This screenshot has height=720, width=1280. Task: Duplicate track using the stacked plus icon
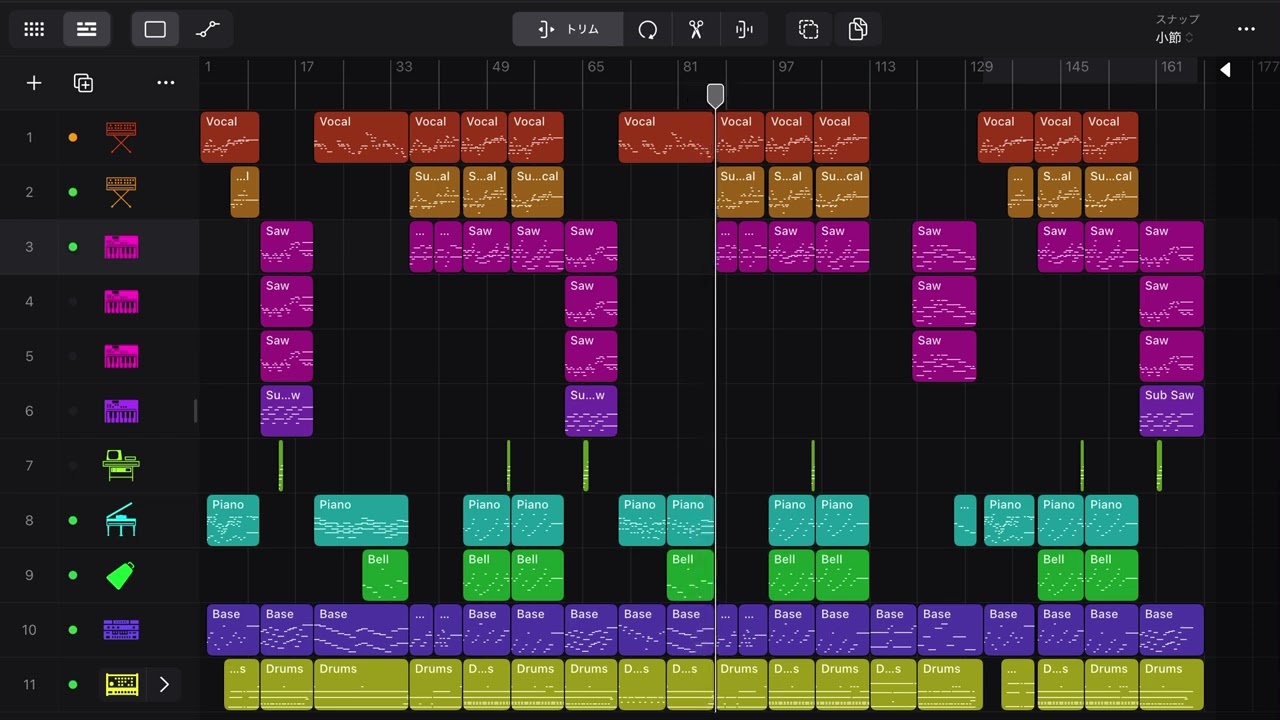tap(84, 83)
